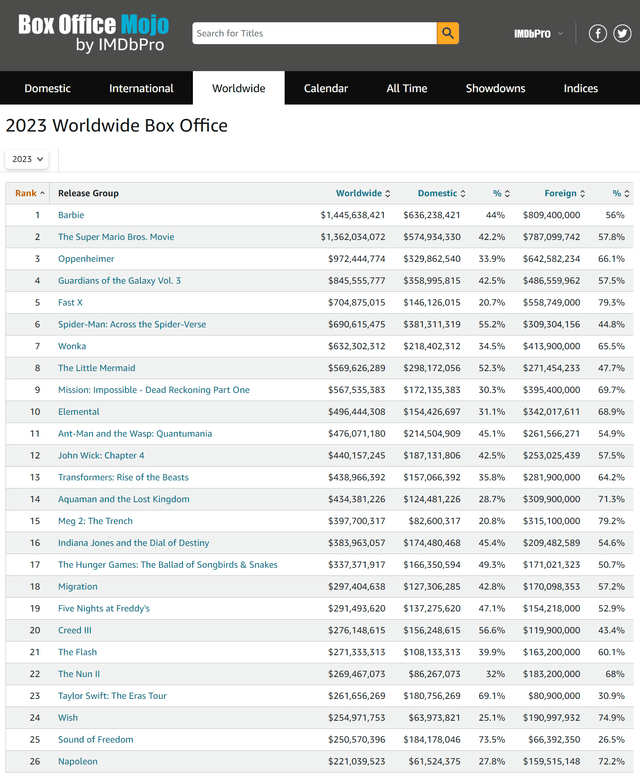Open Spider-Man: Across the Spider-Verse link

132,324
